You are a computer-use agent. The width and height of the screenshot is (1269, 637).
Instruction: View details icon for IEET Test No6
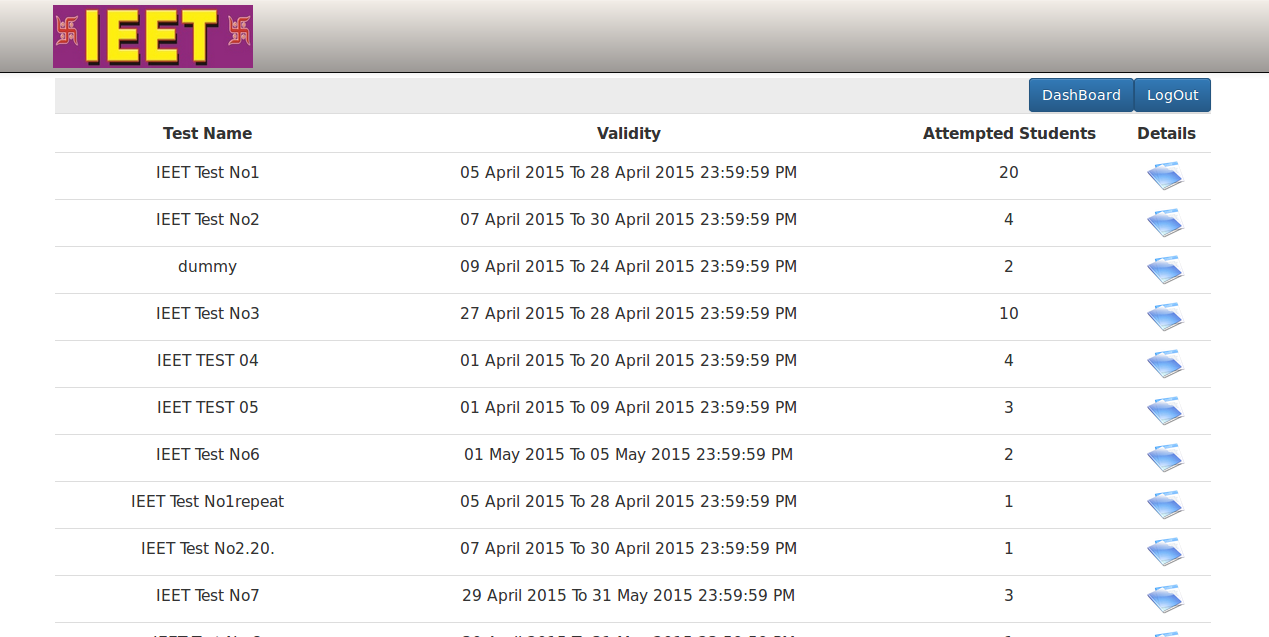pos(1165,458)
